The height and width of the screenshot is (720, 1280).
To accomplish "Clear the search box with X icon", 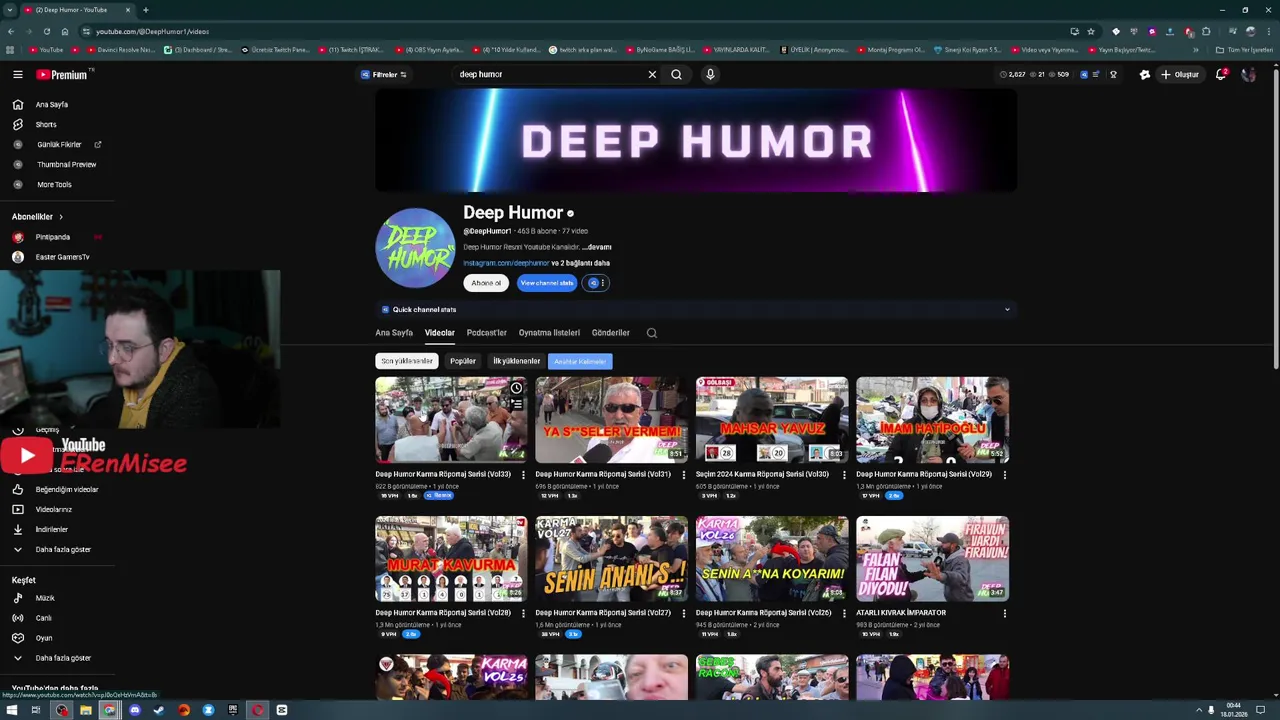I will click(x=652, y=74).
